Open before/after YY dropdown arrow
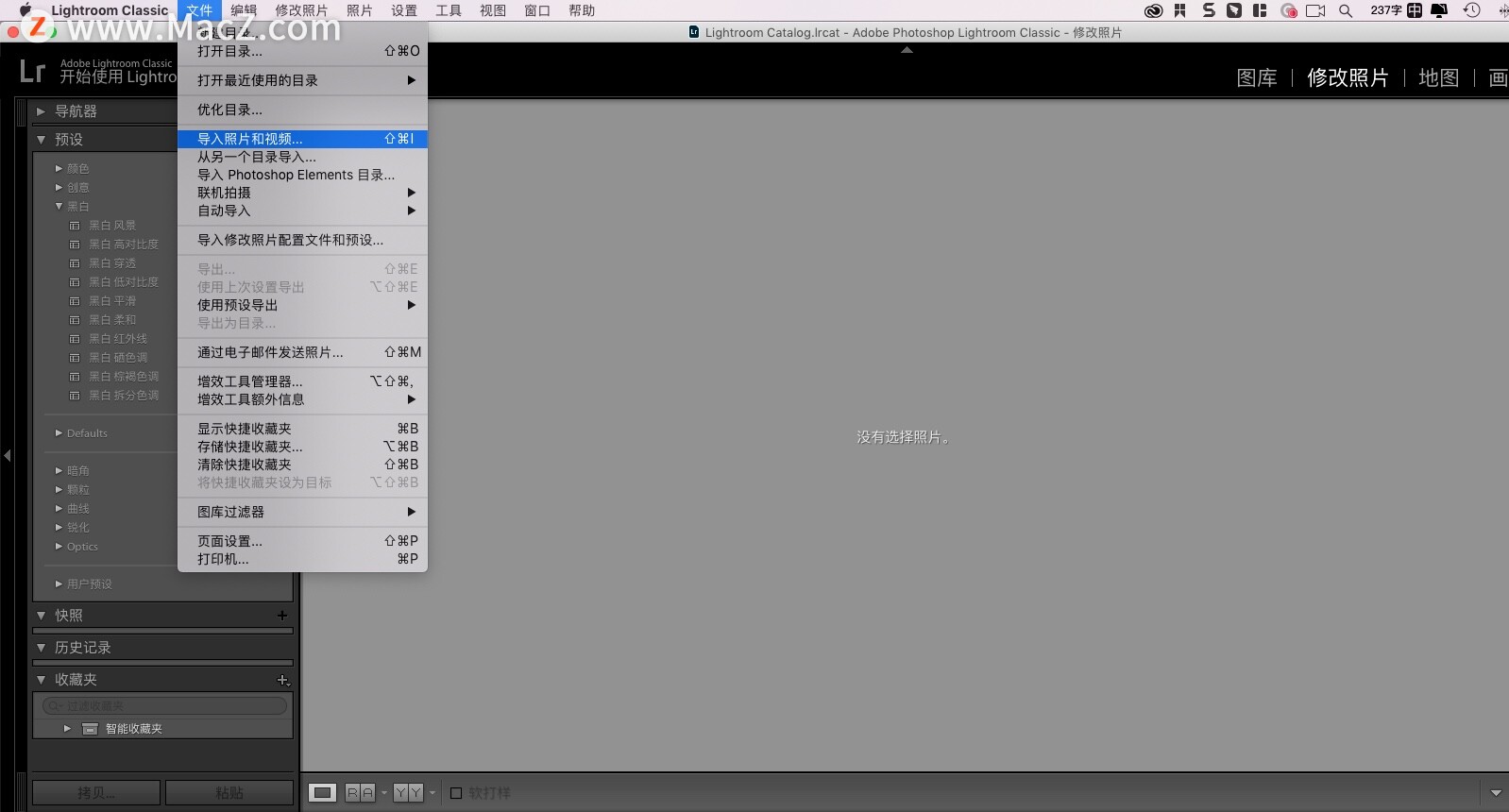The height and width of the screenshot is (812, 1509). click(x=432, y=793)
